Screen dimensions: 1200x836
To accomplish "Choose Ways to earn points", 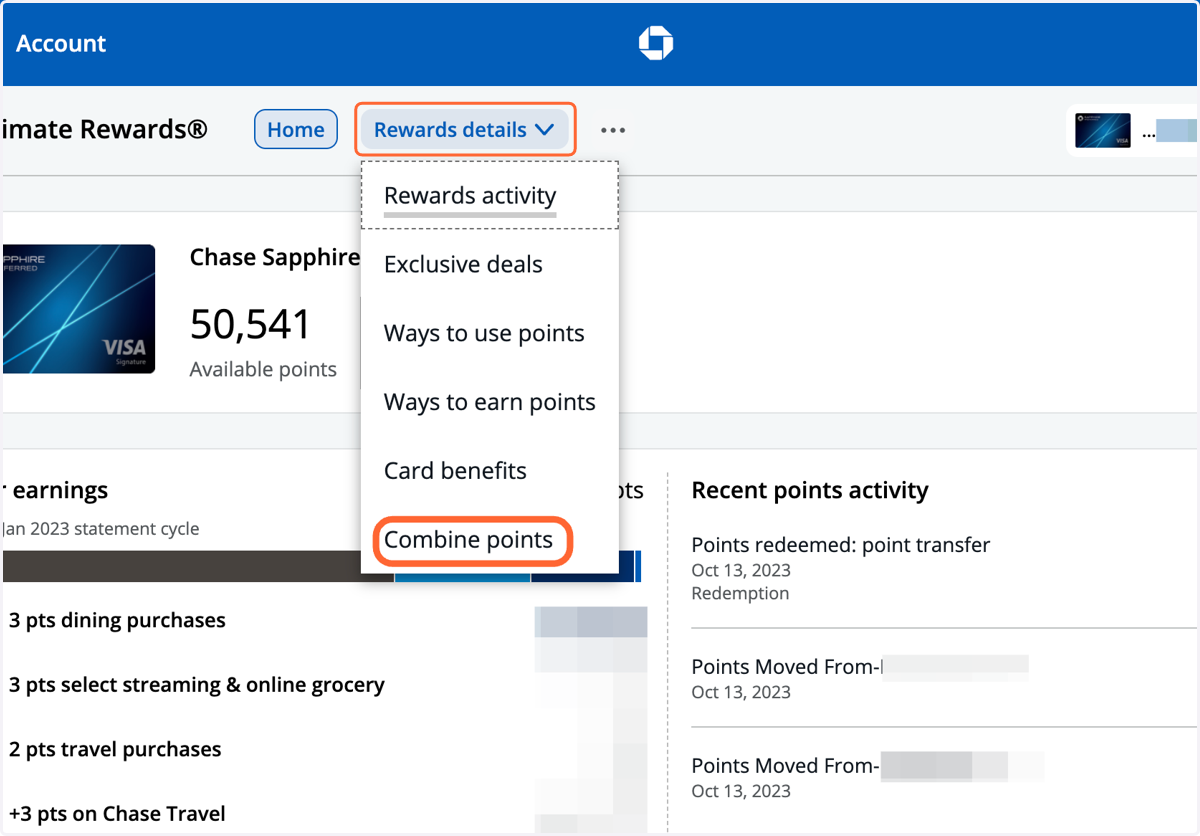I will (490, 402).
